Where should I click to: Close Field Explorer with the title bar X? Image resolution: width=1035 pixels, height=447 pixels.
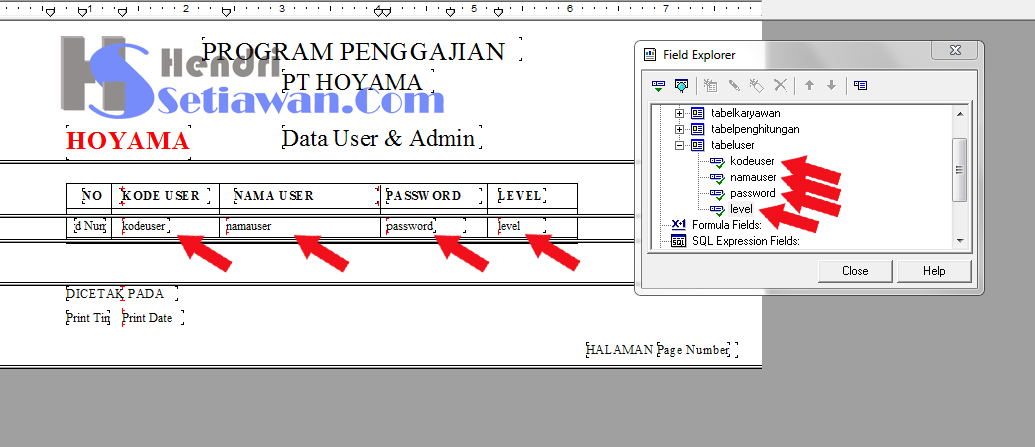click(954, 50)
